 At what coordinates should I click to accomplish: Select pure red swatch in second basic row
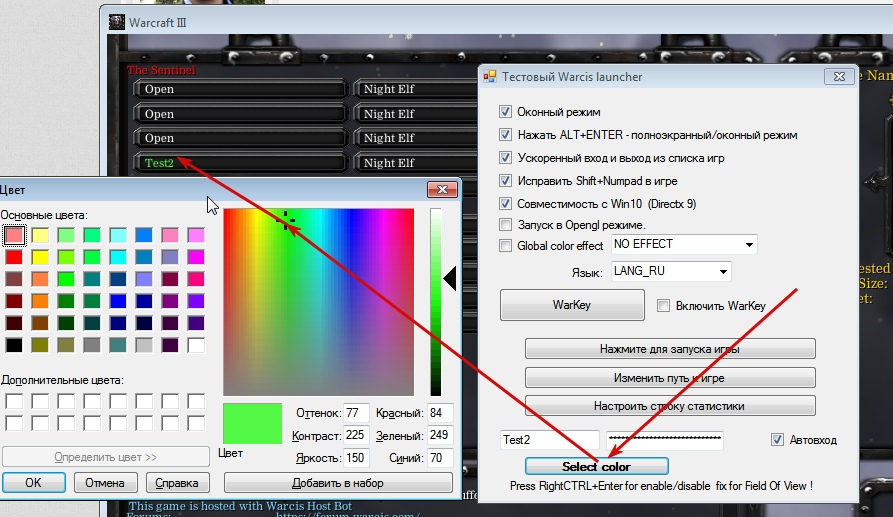[x=14, y=257]
